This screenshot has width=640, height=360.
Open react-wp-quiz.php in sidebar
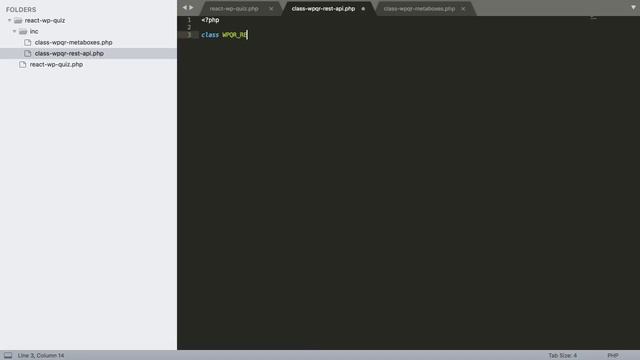(56, 64)
